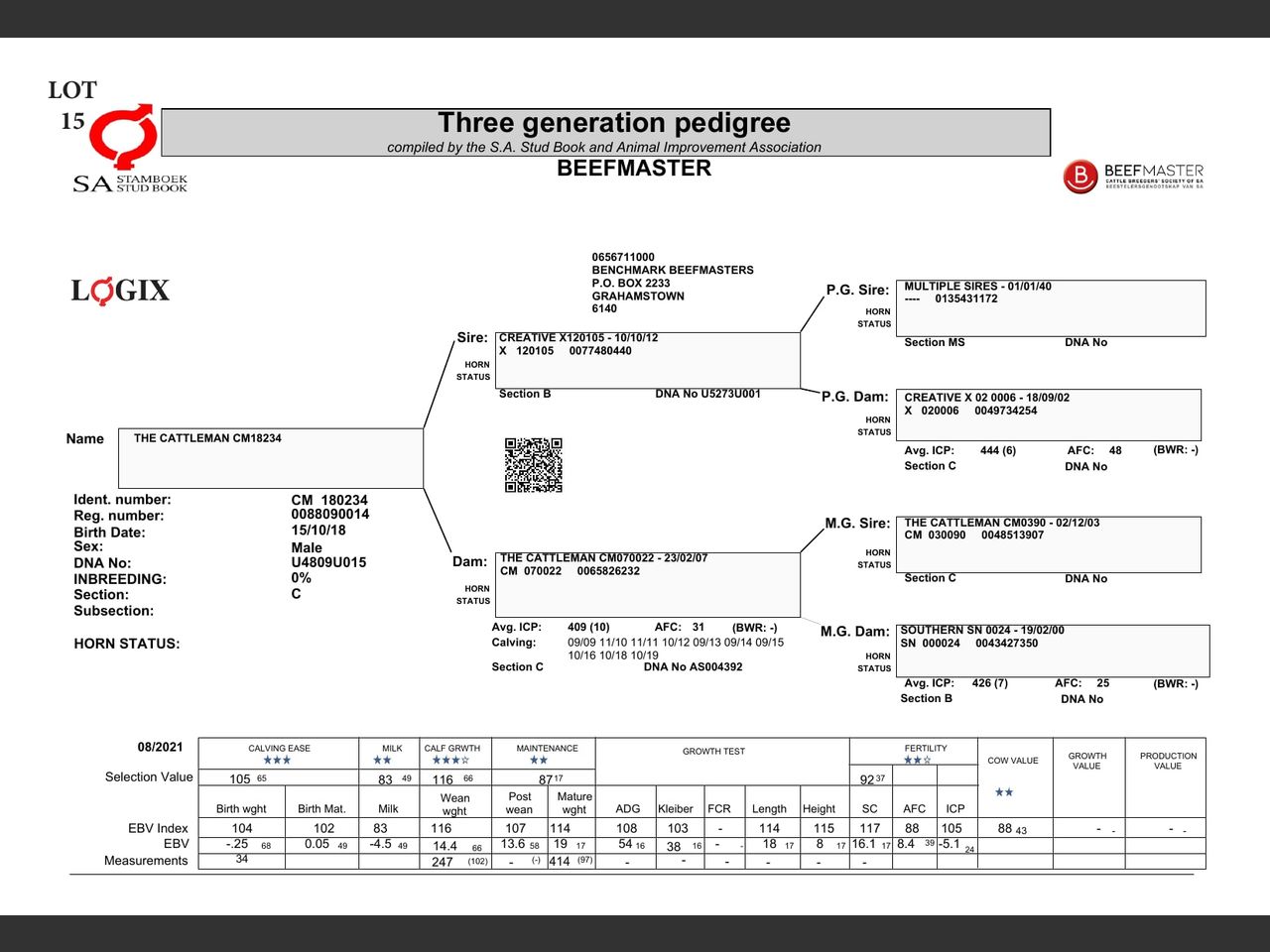Click the Growth Value column header
Viewport: 1270px width, 952px height.
(1086, 761)
